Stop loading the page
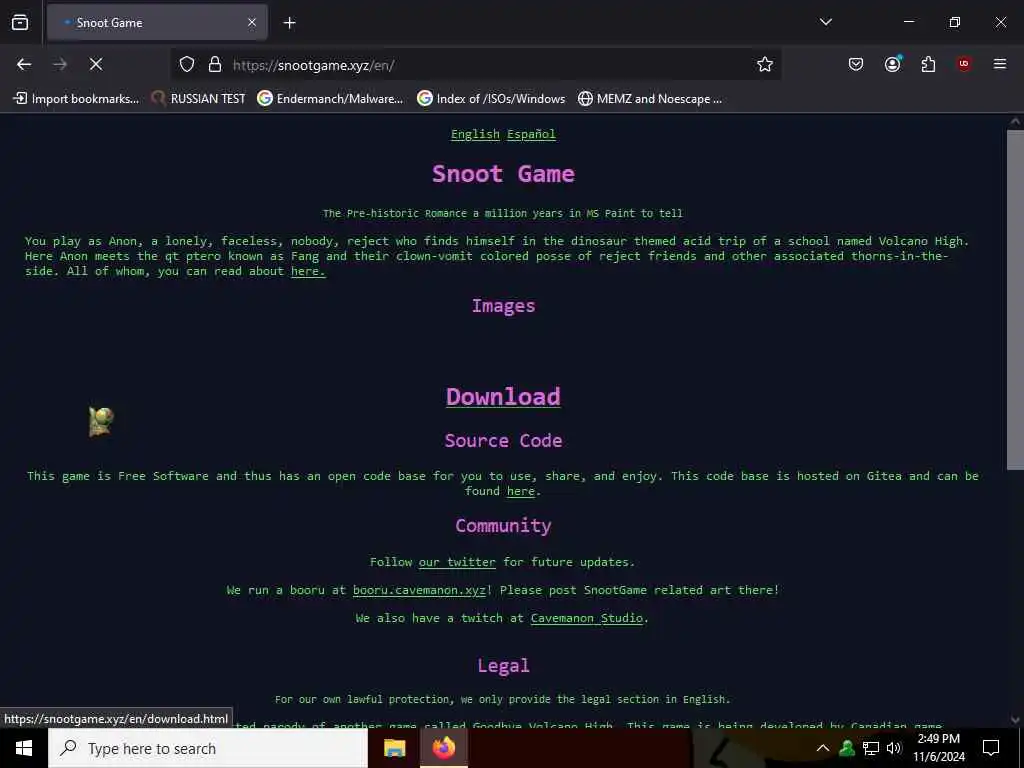This screenshot has width=1024, height=768. click(95, 64)
